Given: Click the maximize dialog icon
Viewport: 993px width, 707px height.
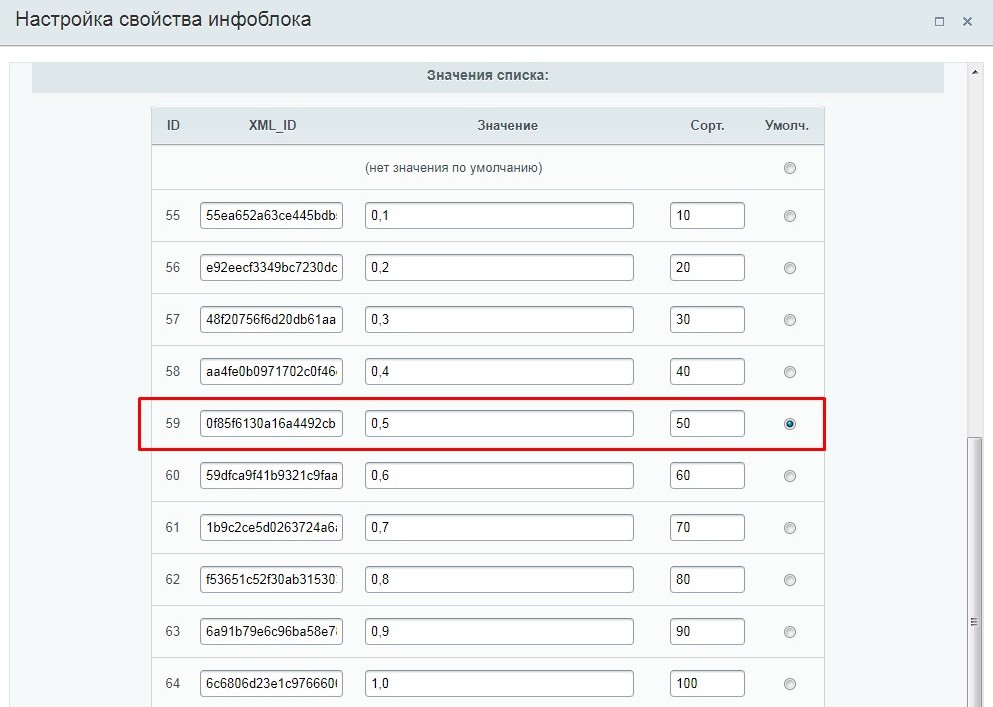Looking at the screenshot, I should pos(939,21).
